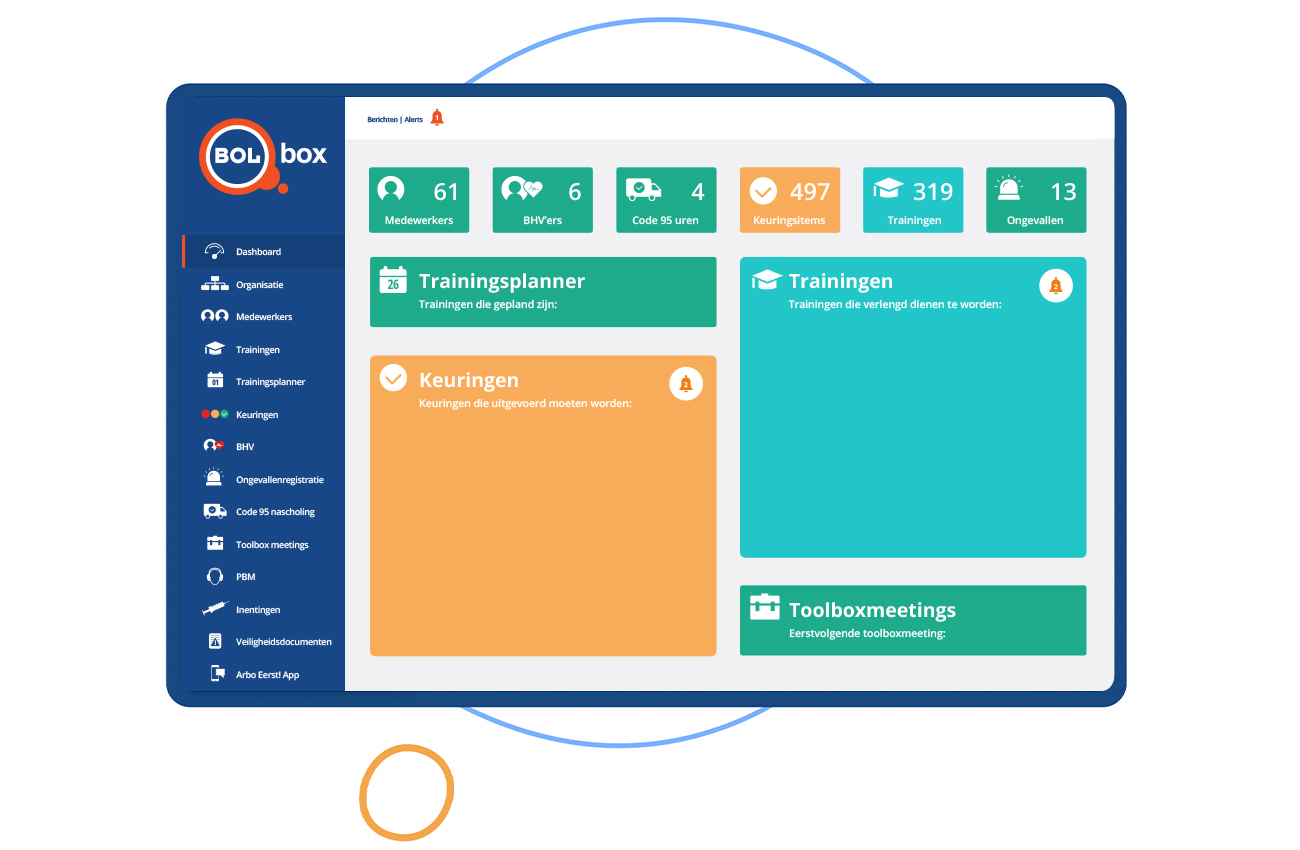Screen dimensions: 1300x850
Task: Open the 319 Trainingen stat tile
Action: 913,200
